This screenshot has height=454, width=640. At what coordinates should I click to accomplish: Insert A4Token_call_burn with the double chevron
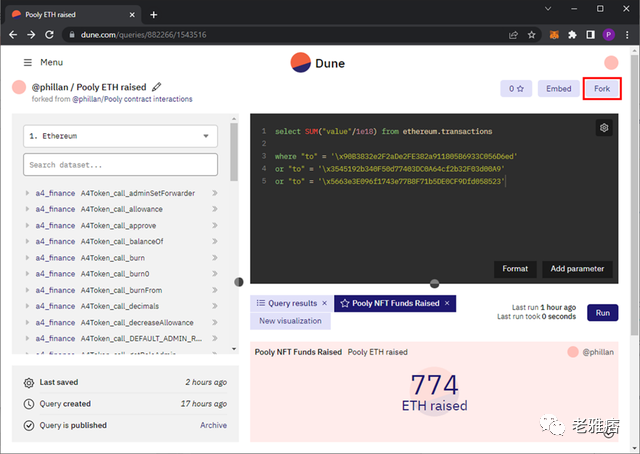tap(215, 258)
